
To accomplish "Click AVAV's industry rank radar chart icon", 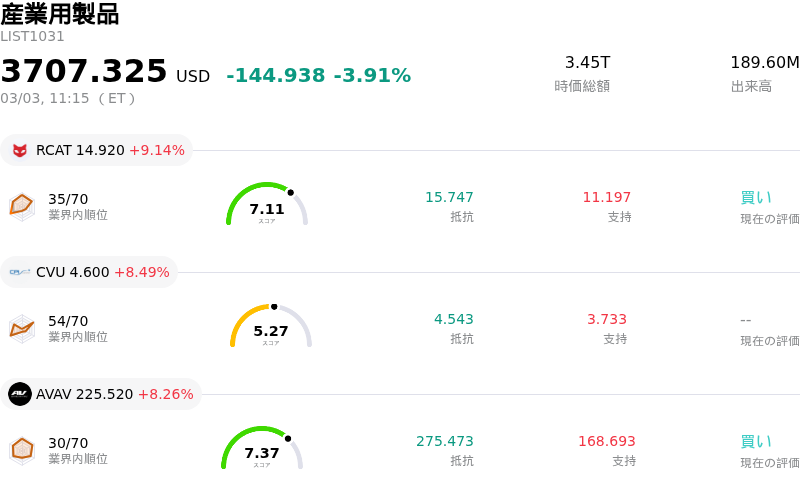I will point(22,450).
